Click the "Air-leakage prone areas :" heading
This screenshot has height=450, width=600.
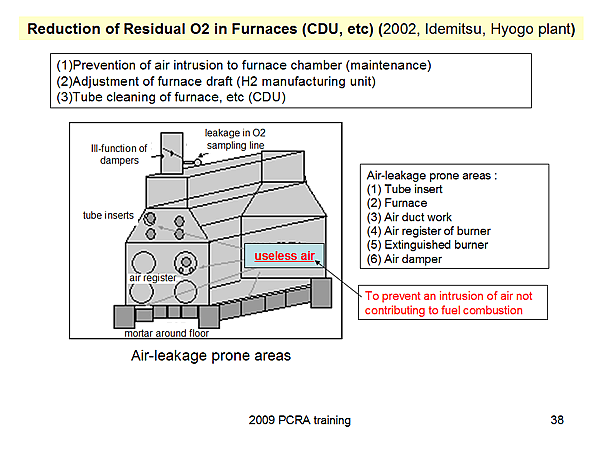click(432, 176)
